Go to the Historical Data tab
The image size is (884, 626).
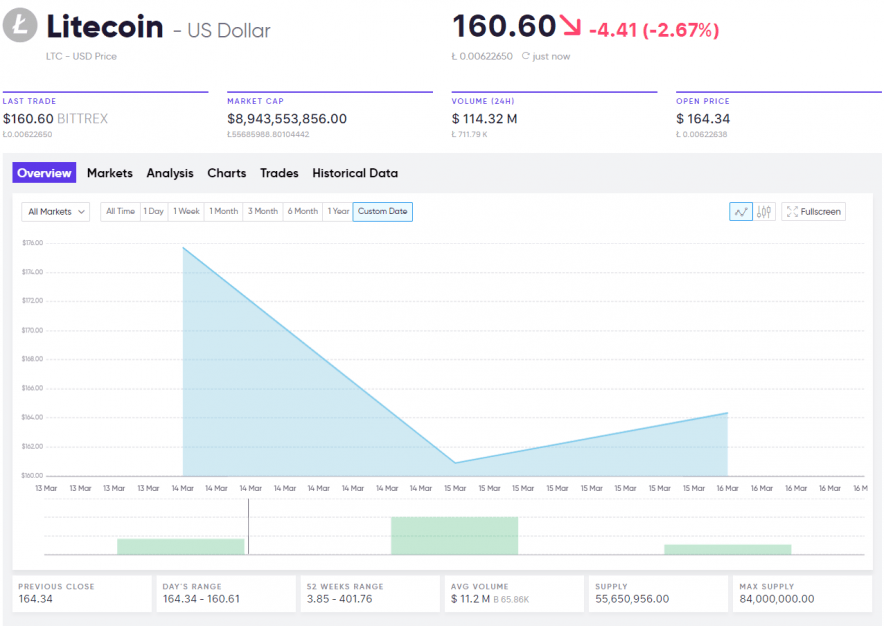coord(355,173)
